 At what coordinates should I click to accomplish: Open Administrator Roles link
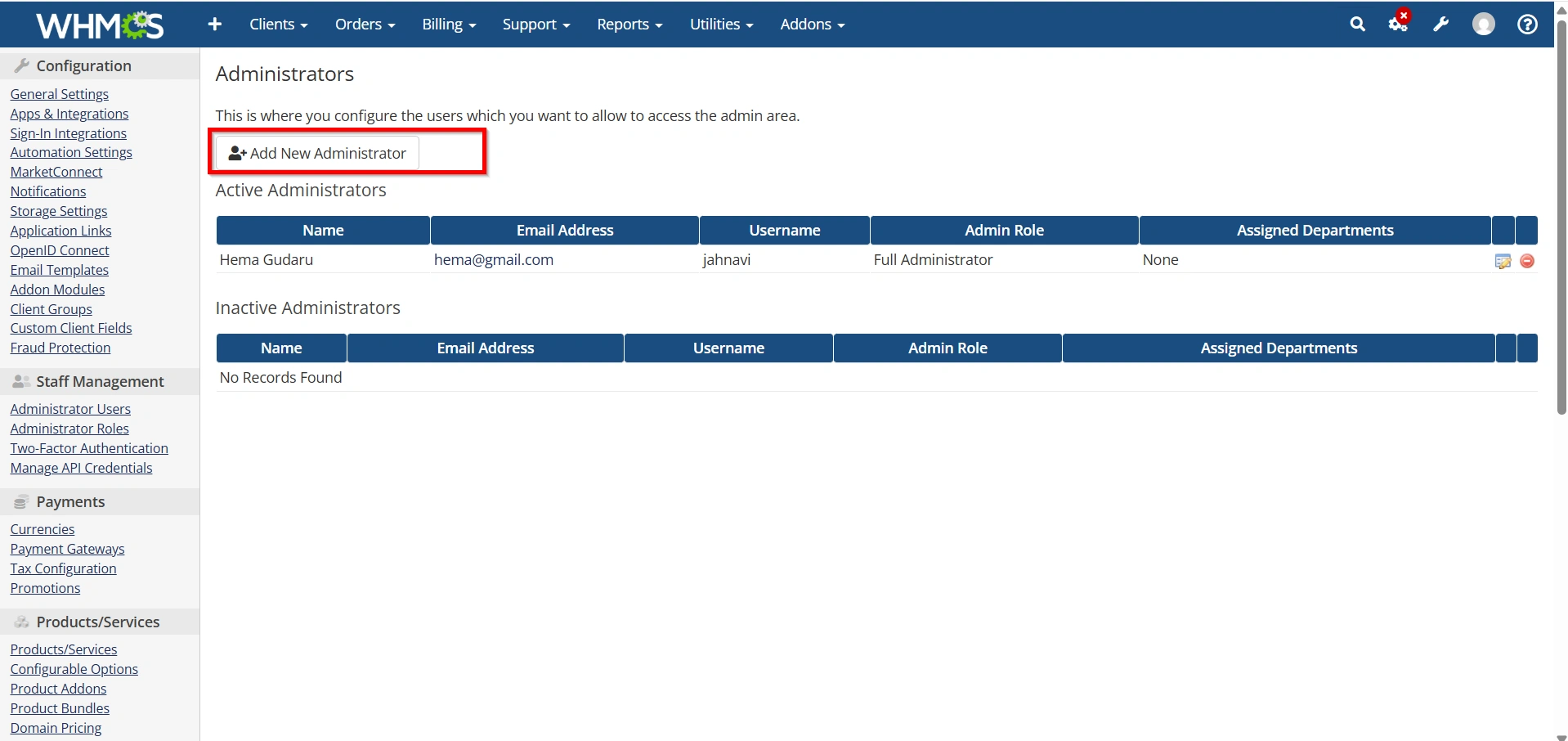(69, 429)
